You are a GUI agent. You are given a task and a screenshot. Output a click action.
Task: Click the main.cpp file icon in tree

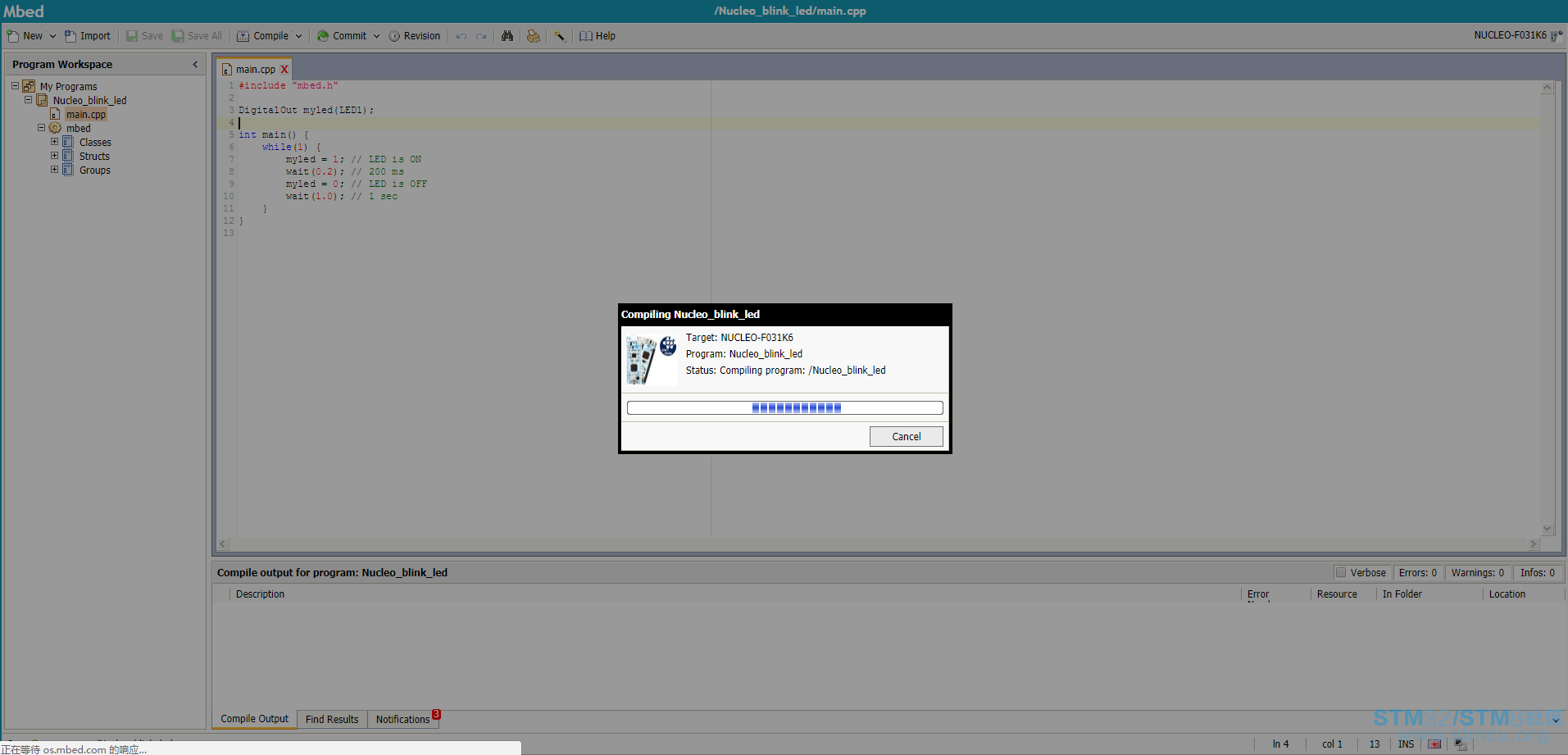(55, 114)
